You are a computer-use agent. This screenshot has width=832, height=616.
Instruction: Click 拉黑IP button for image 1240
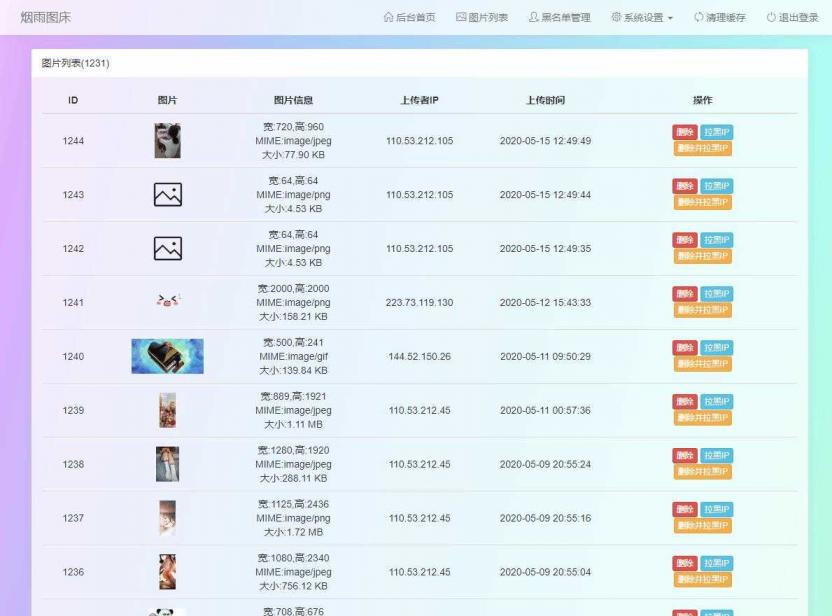click(717, 346)
